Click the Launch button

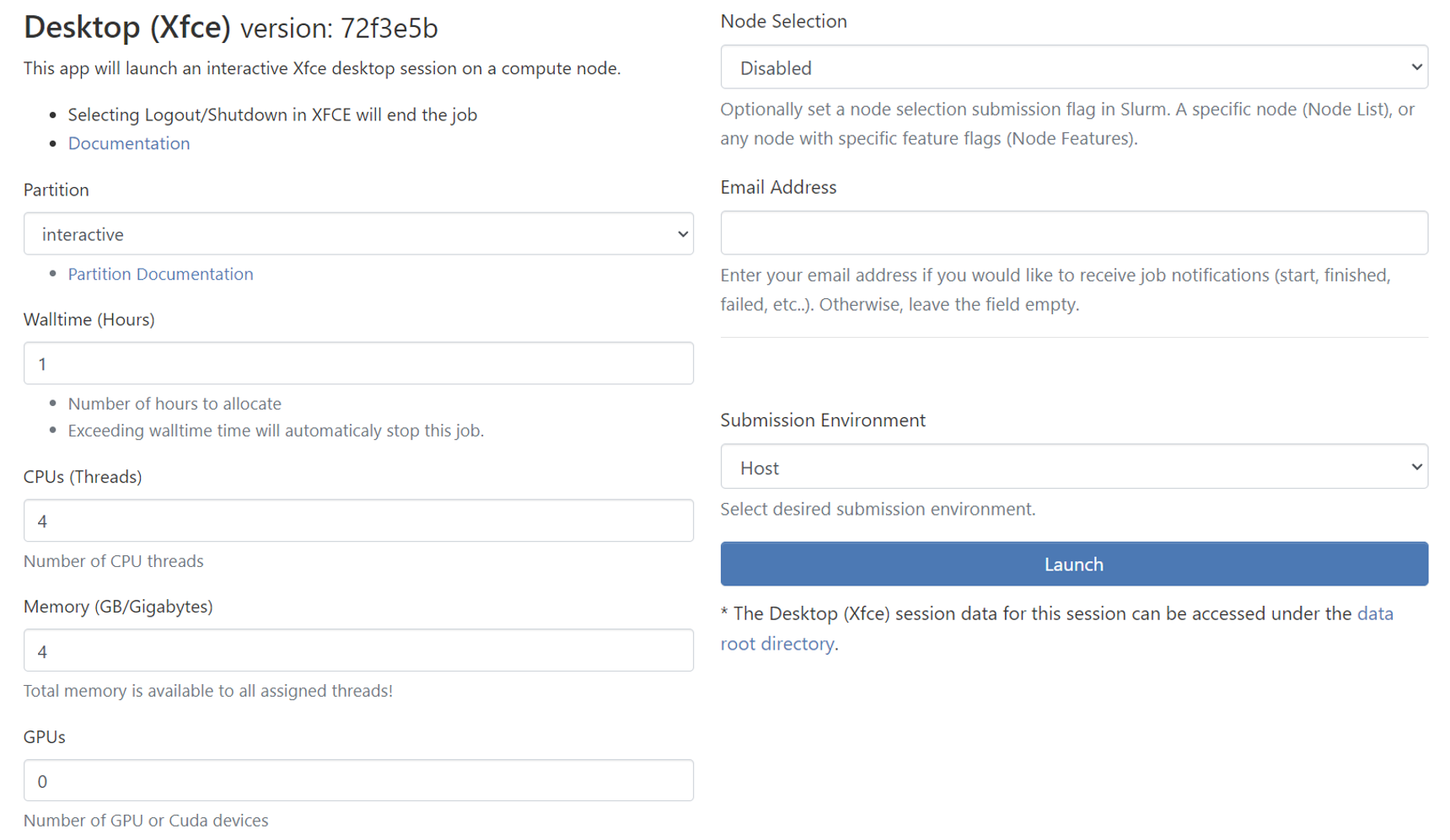point(1074,564)
